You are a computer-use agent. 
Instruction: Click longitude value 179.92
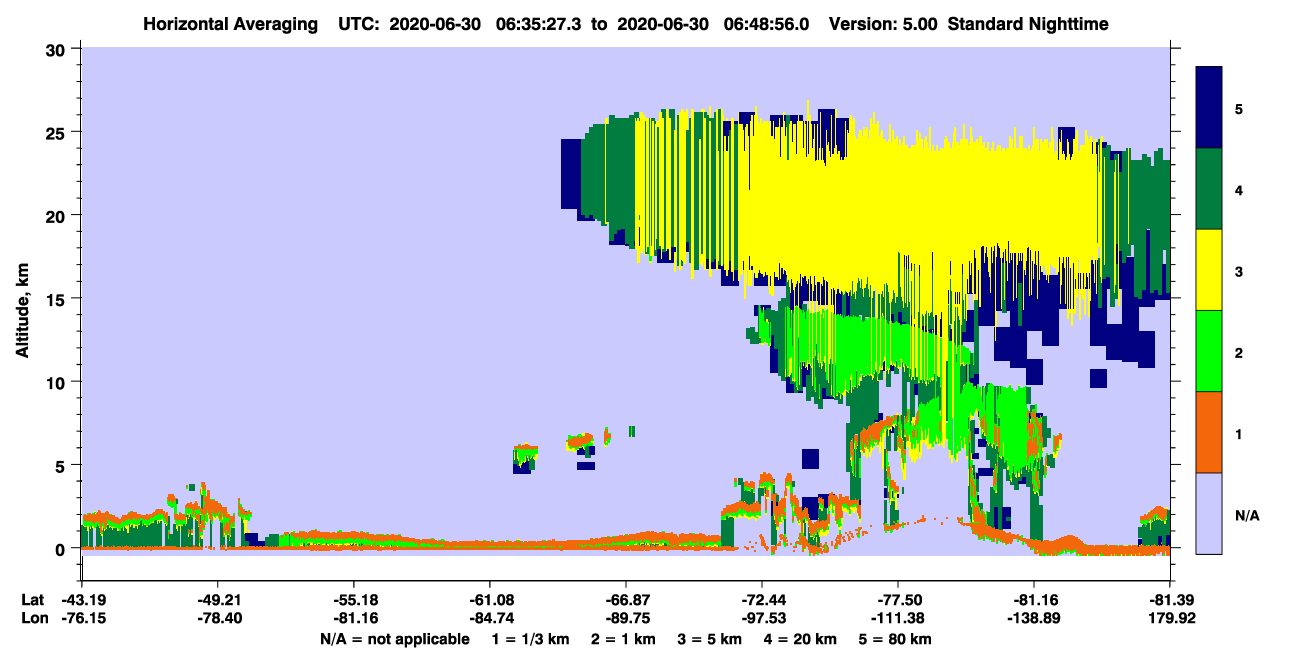[1170, 619]
